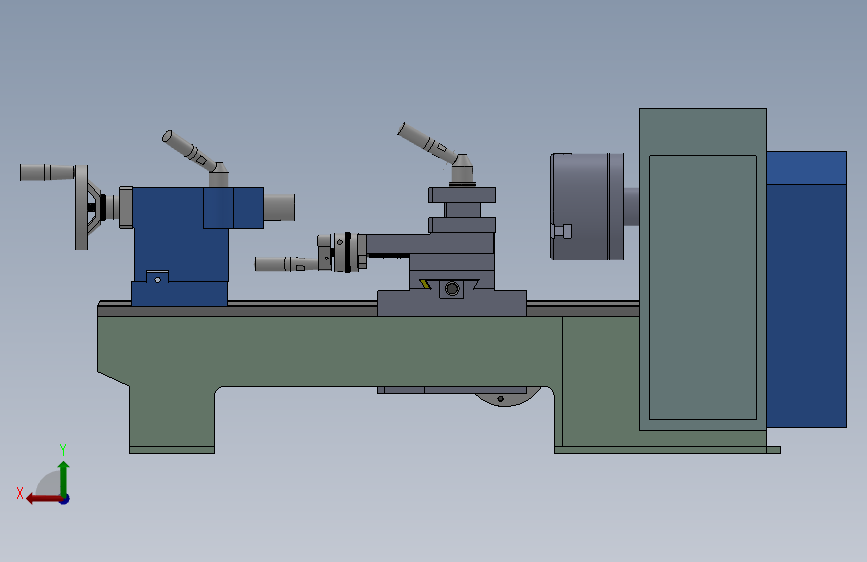Screen dimensions: 867x562
Task: Select the yellow marker on the cross slide
Action: tap(425, 284)
